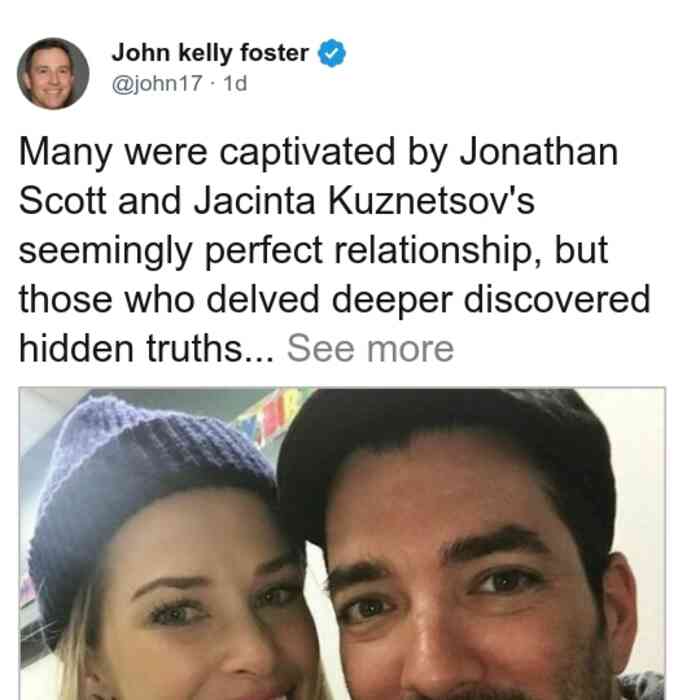700x700 pixels.
Task: Click the word Kuznetsov's in the post
Action: tap(431, 201)
